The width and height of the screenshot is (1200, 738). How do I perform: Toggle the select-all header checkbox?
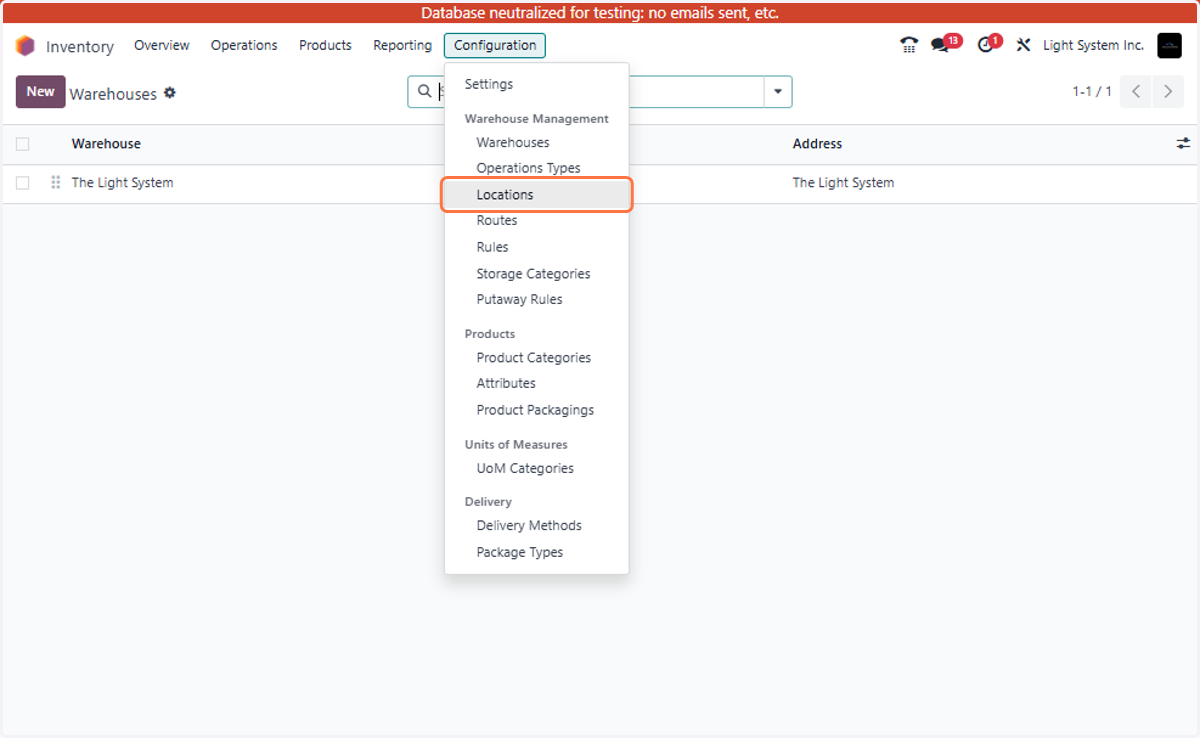click(23, 144)
